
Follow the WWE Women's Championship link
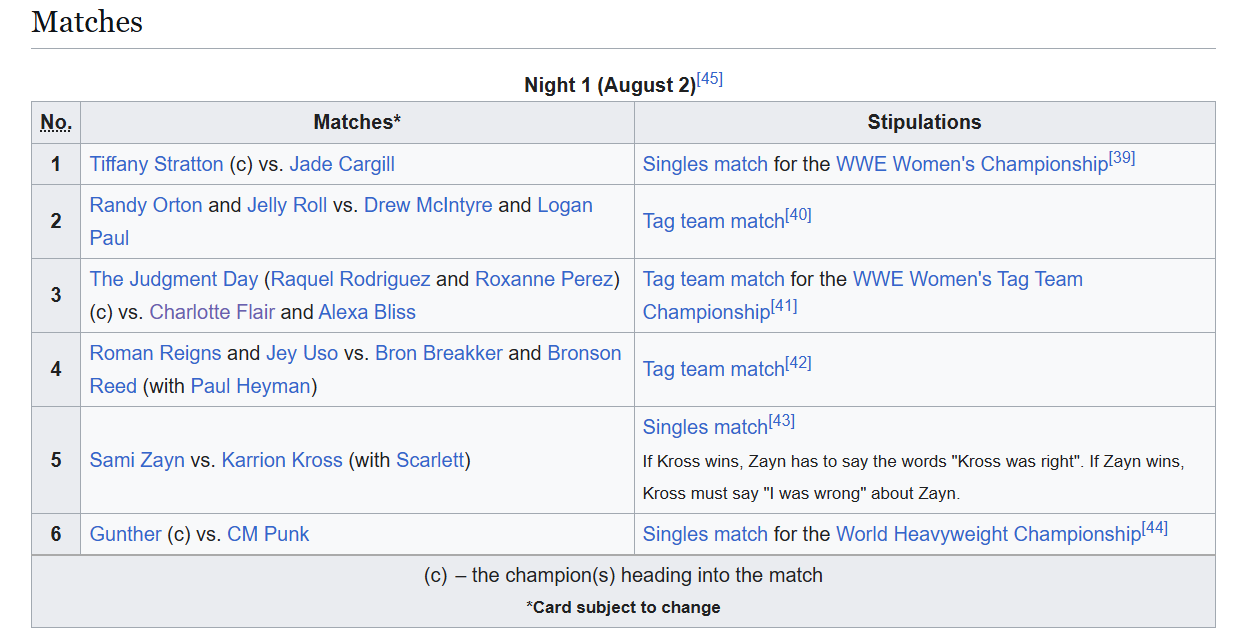(x=972, y=164)
